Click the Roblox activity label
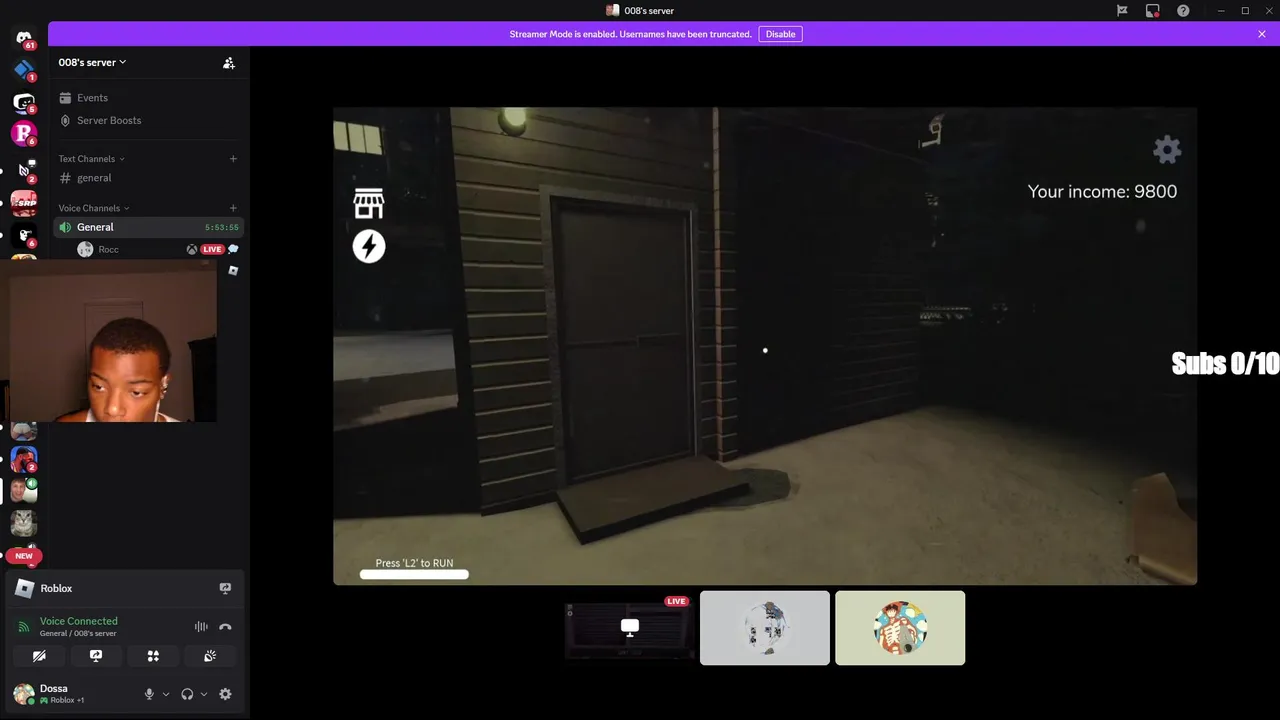 pyautogui.click(x=56, y=588)
